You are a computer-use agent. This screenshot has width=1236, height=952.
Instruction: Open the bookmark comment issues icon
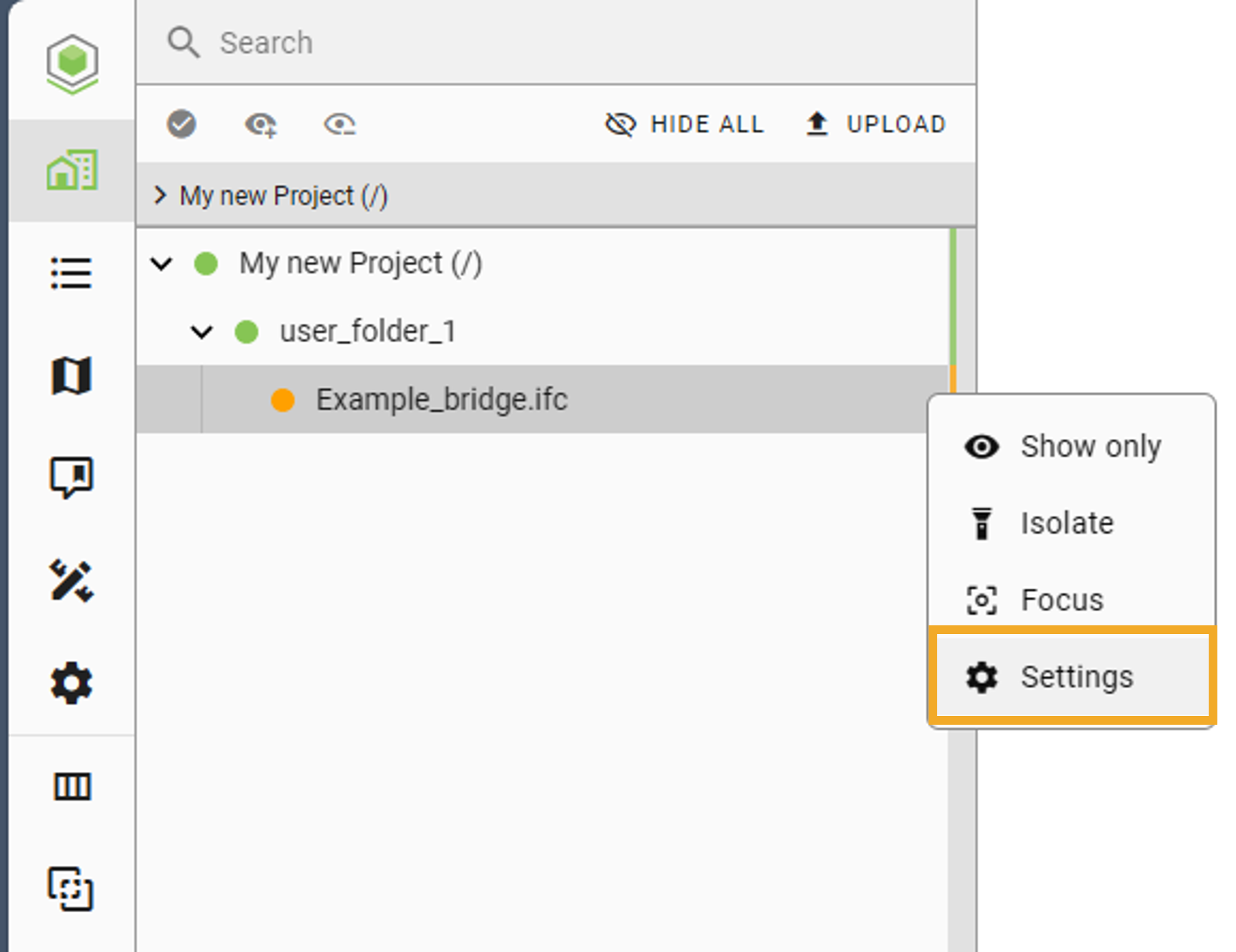tap(71, 478)
